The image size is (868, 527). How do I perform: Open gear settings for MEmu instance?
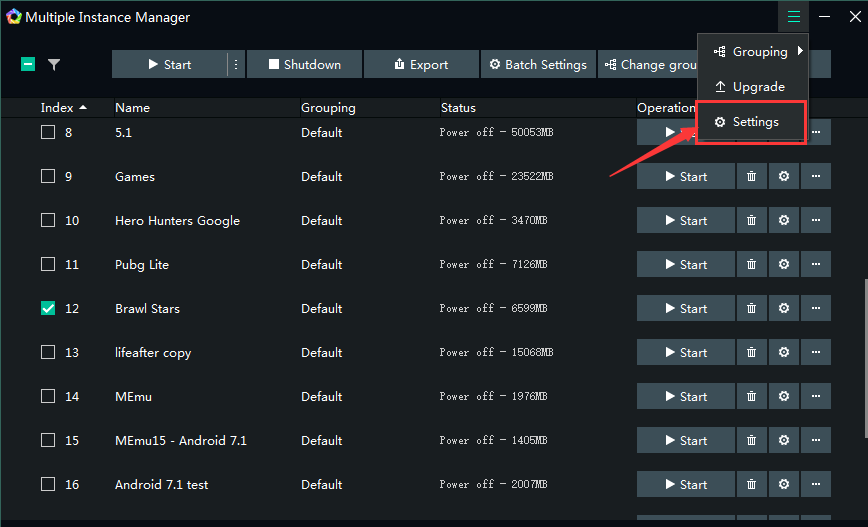784,397
